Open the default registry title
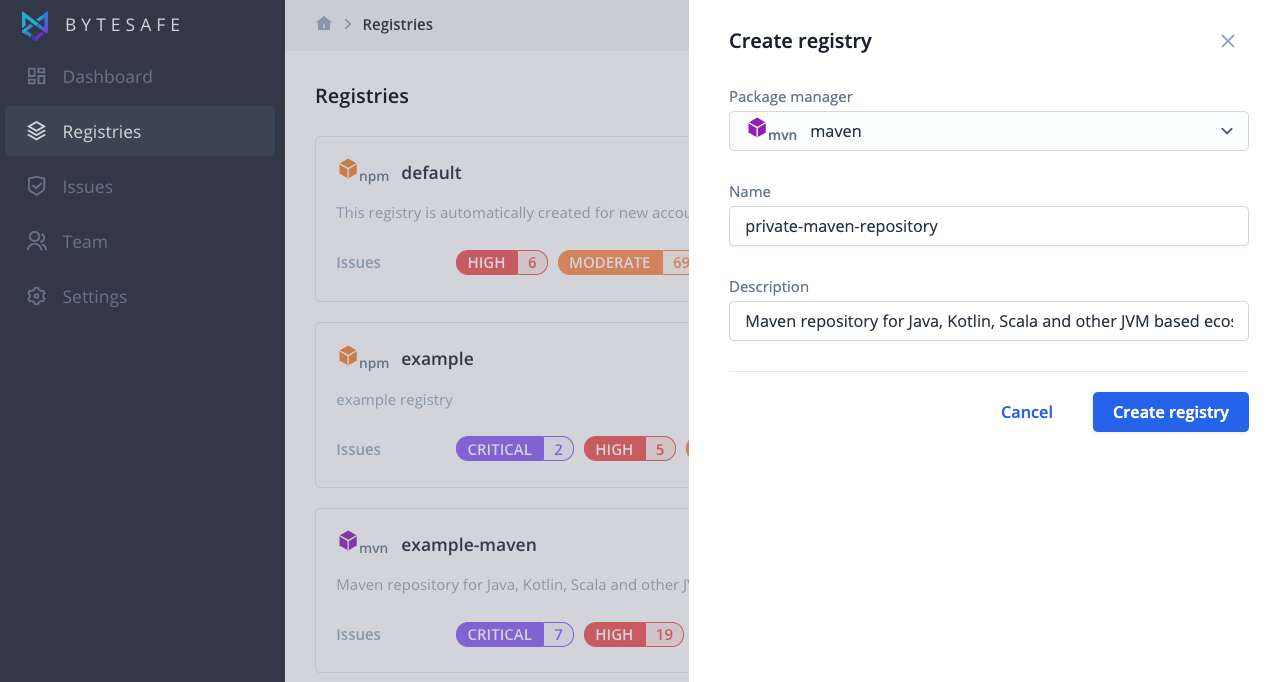 pos(431,172)
